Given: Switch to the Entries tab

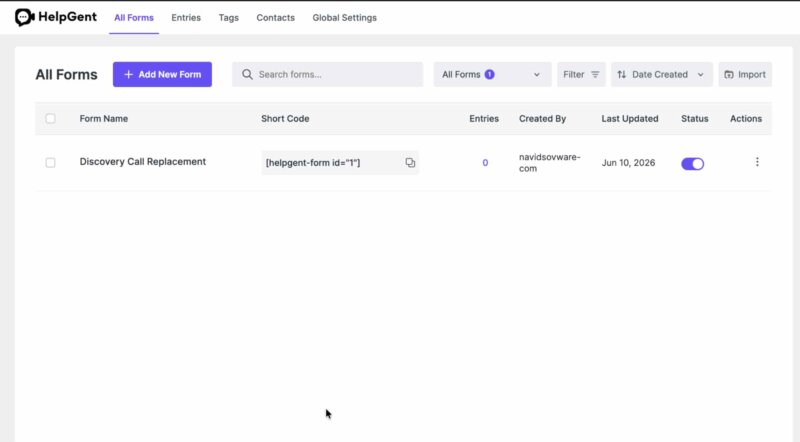Looking at the screenshot, I should coord(186,17).
